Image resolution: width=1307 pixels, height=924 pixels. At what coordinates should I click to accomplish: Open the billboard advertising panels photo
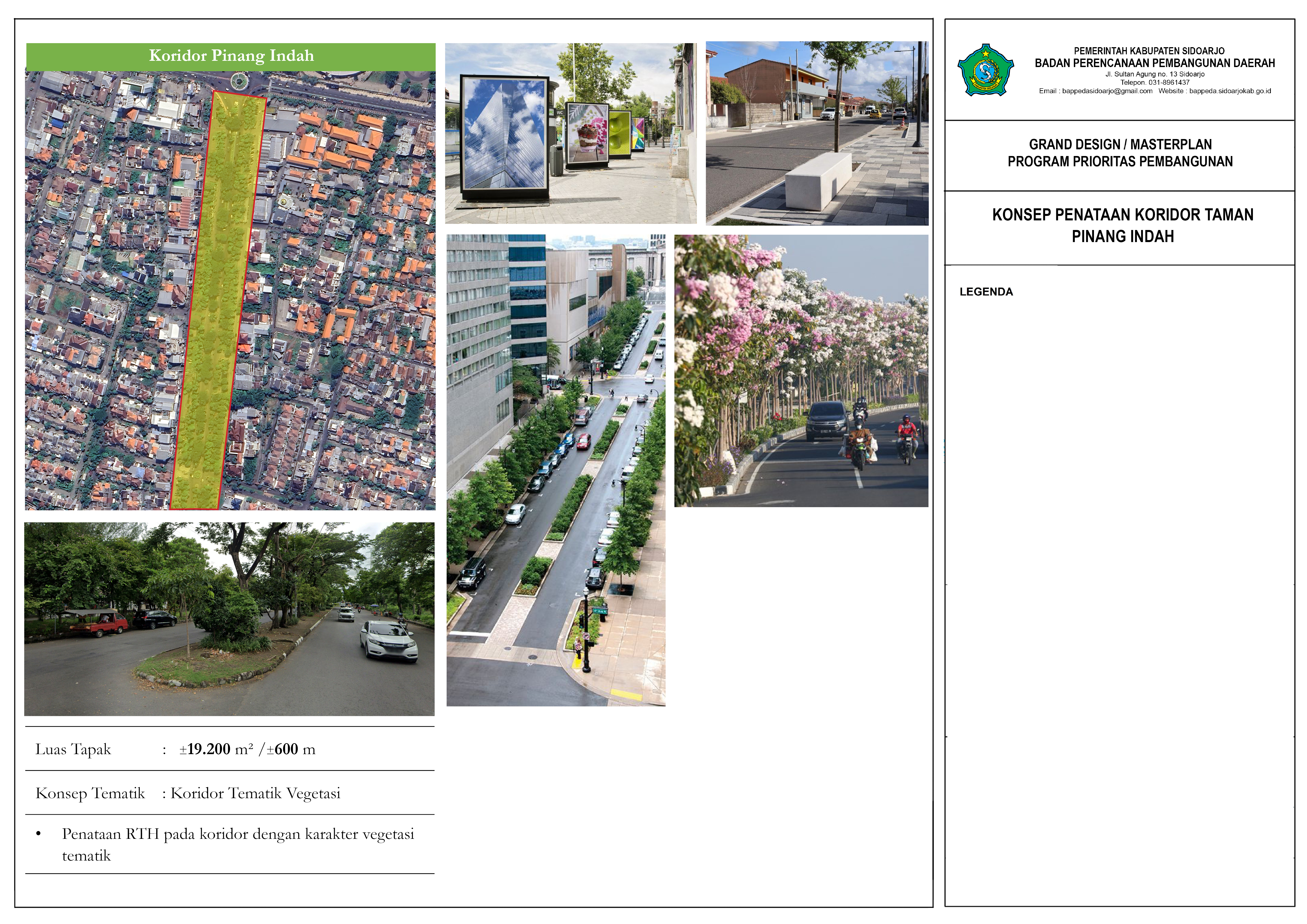tap(570, 133)
